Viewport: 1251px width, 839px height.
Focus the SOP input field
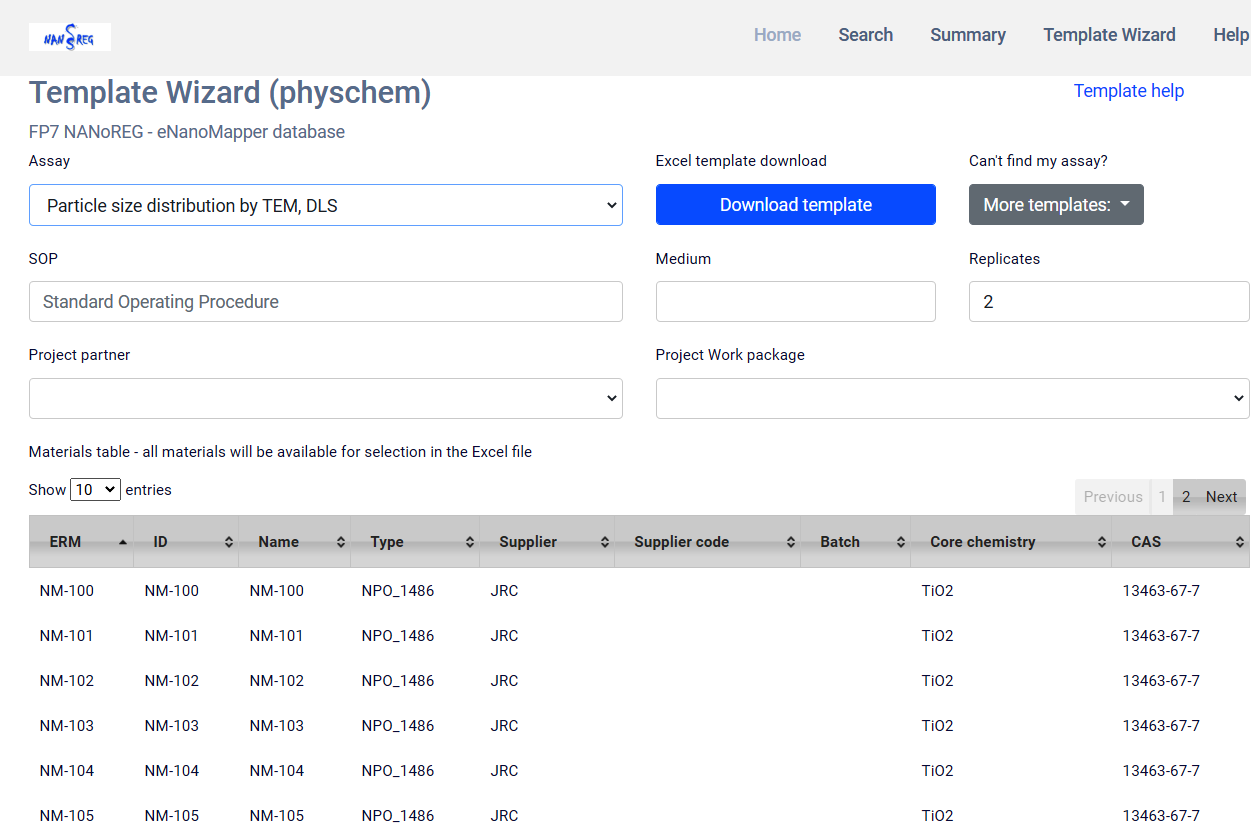pyautogui.click(x=326, y=302)
